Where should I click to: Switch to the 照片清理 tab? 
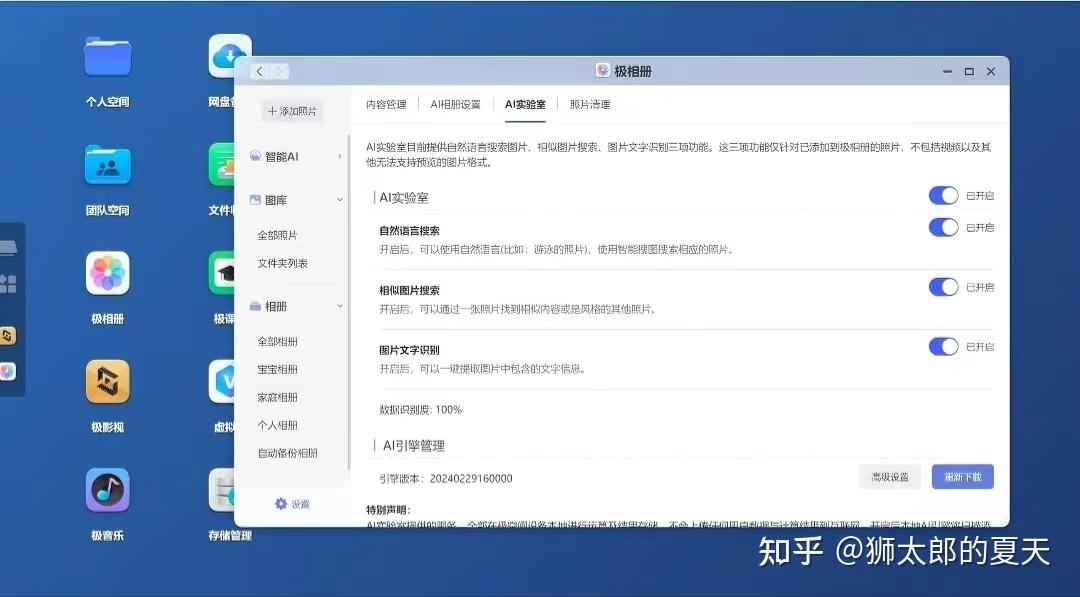point(590,105)
